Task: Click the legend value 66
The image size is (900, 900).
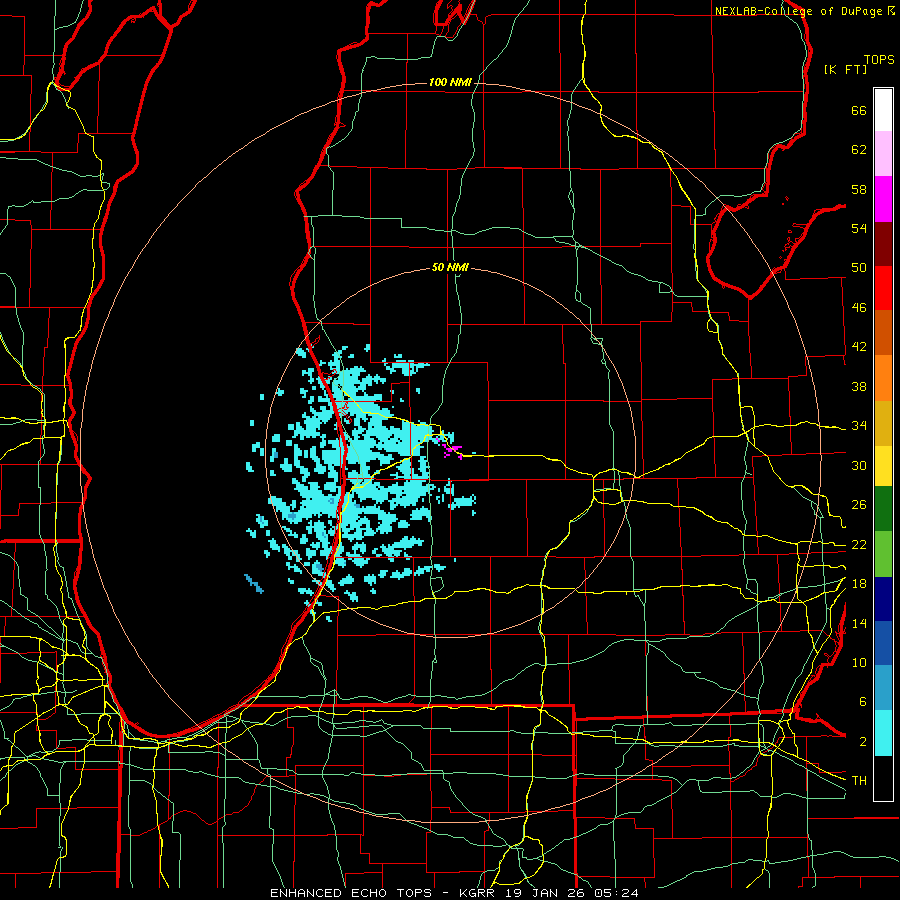Action: [x=859, y=111]
